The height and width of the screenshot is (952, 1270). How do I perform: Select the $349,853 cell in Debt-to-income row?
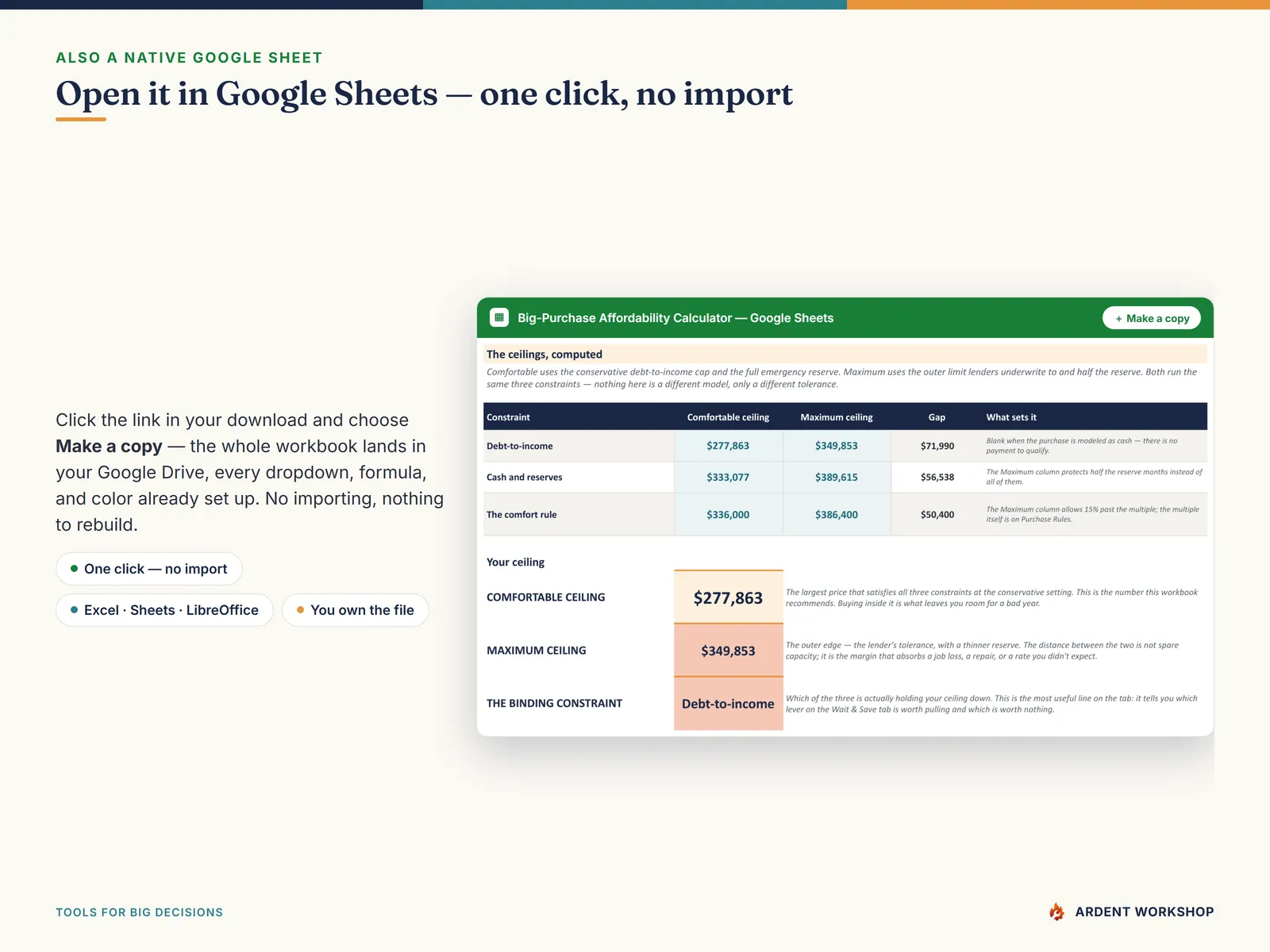(837, 446)
